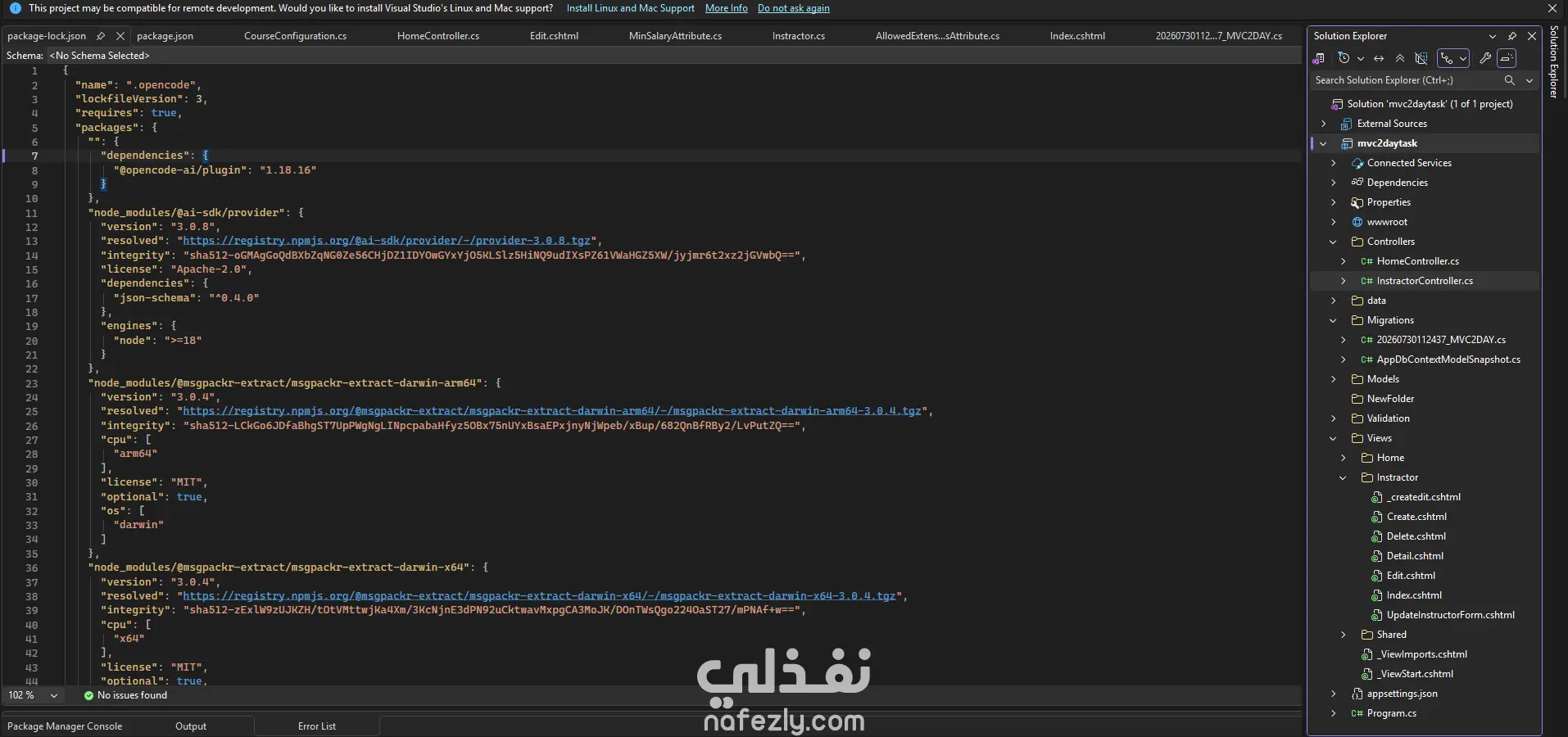Toggle Preview Selected Items in Solution Explorer
The width and height of the screenshot is (1568, 737).
pyautogui.click(x=1507, y=58)
